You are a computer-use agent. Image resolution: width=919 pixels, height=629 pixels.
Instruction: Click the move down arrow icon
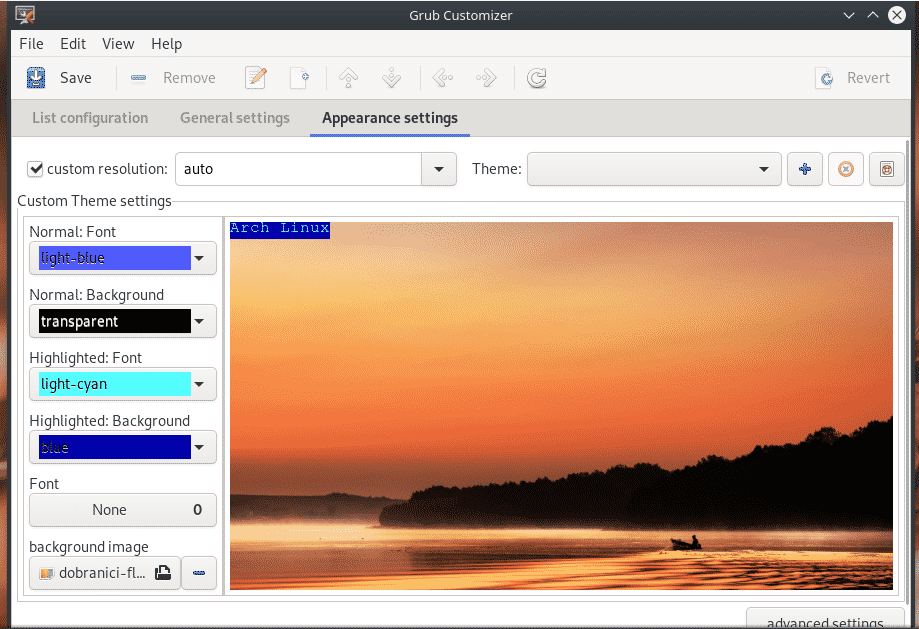[391, 78]
